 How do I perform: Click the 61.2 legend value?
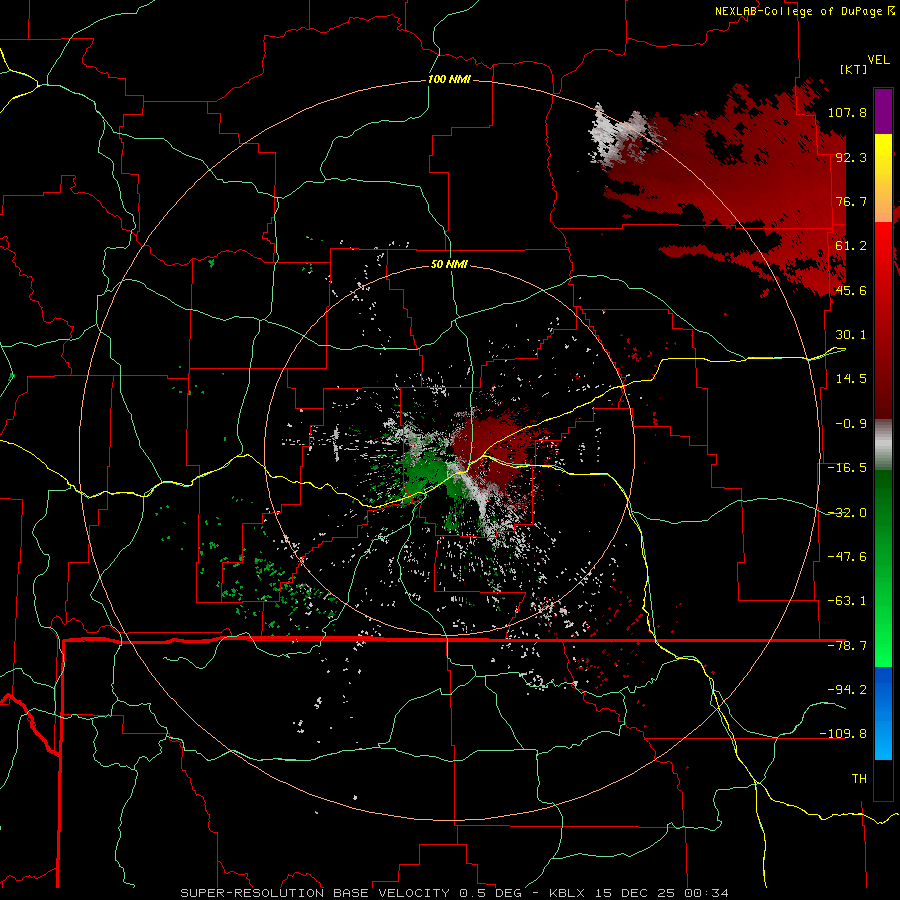click(851, 246)
